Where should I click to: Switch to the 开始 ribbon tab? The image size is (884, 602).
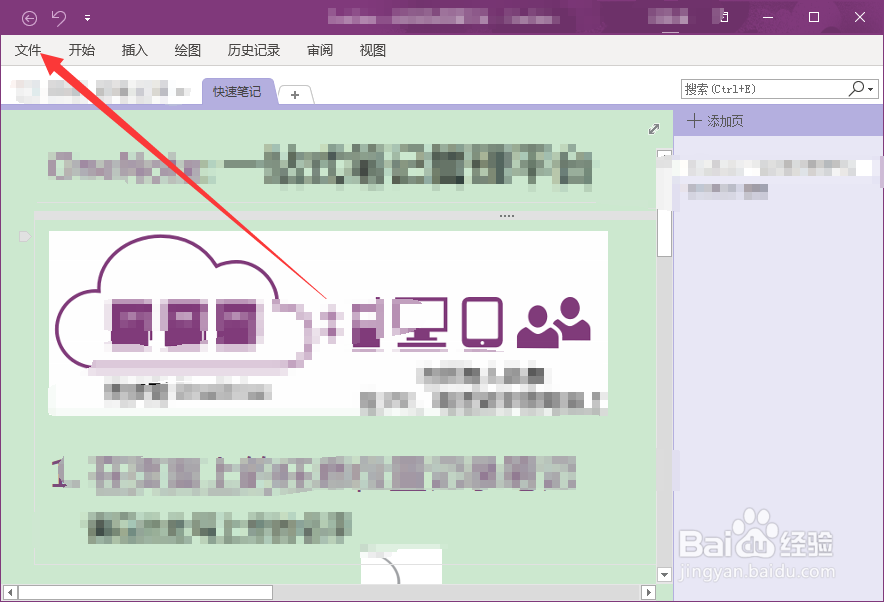click(82, 50)
